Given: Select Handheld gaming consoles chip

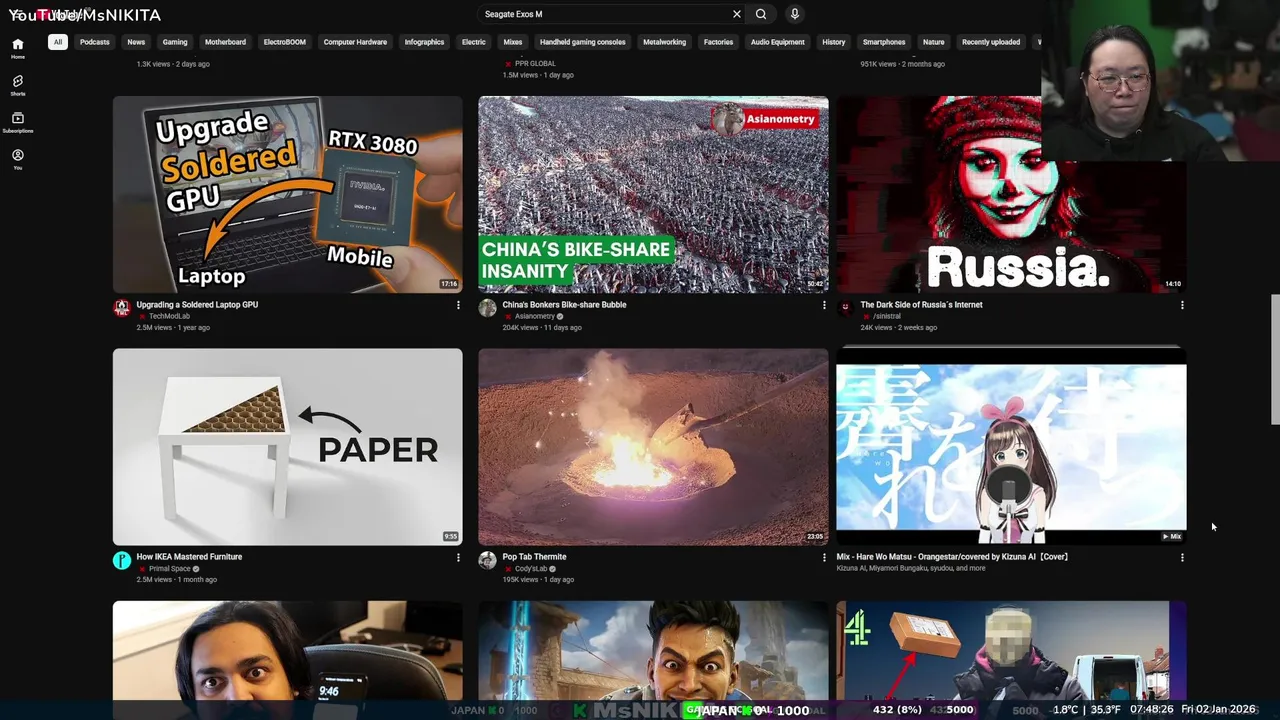Looking at the screenshot, I should 583,42.
